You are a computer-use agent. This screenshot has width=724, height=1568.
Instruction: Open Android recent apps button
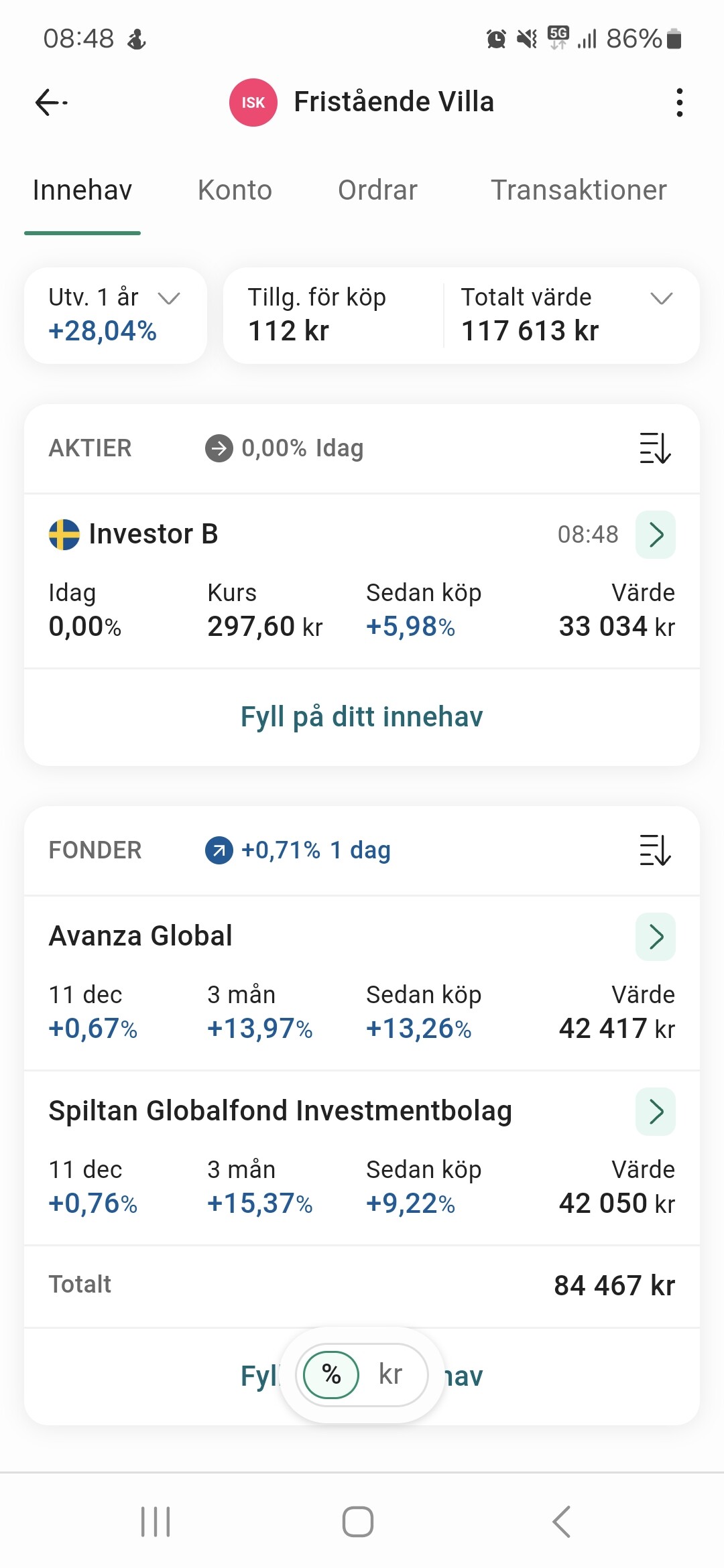tap(156, 1522)
